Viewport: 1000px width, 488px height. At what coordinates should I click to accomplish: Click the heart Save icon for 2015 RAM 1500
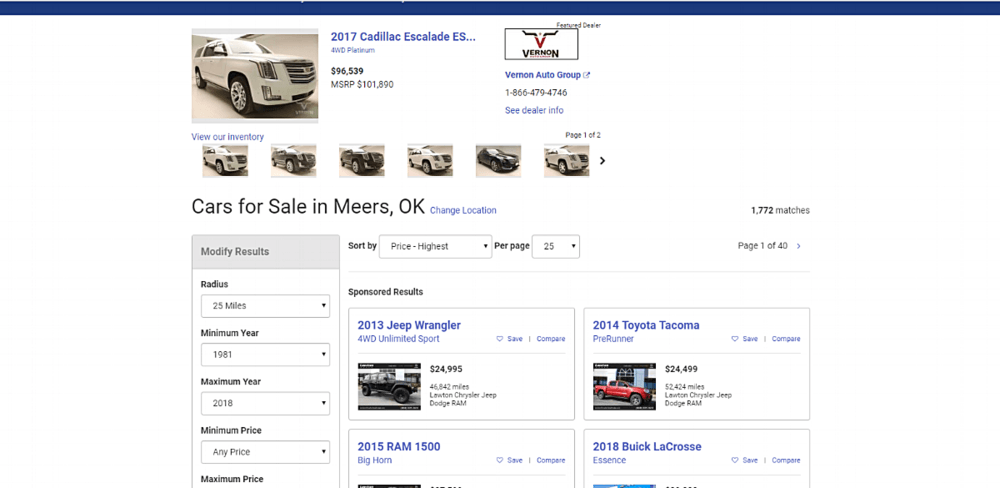click(x=500, y=460)
